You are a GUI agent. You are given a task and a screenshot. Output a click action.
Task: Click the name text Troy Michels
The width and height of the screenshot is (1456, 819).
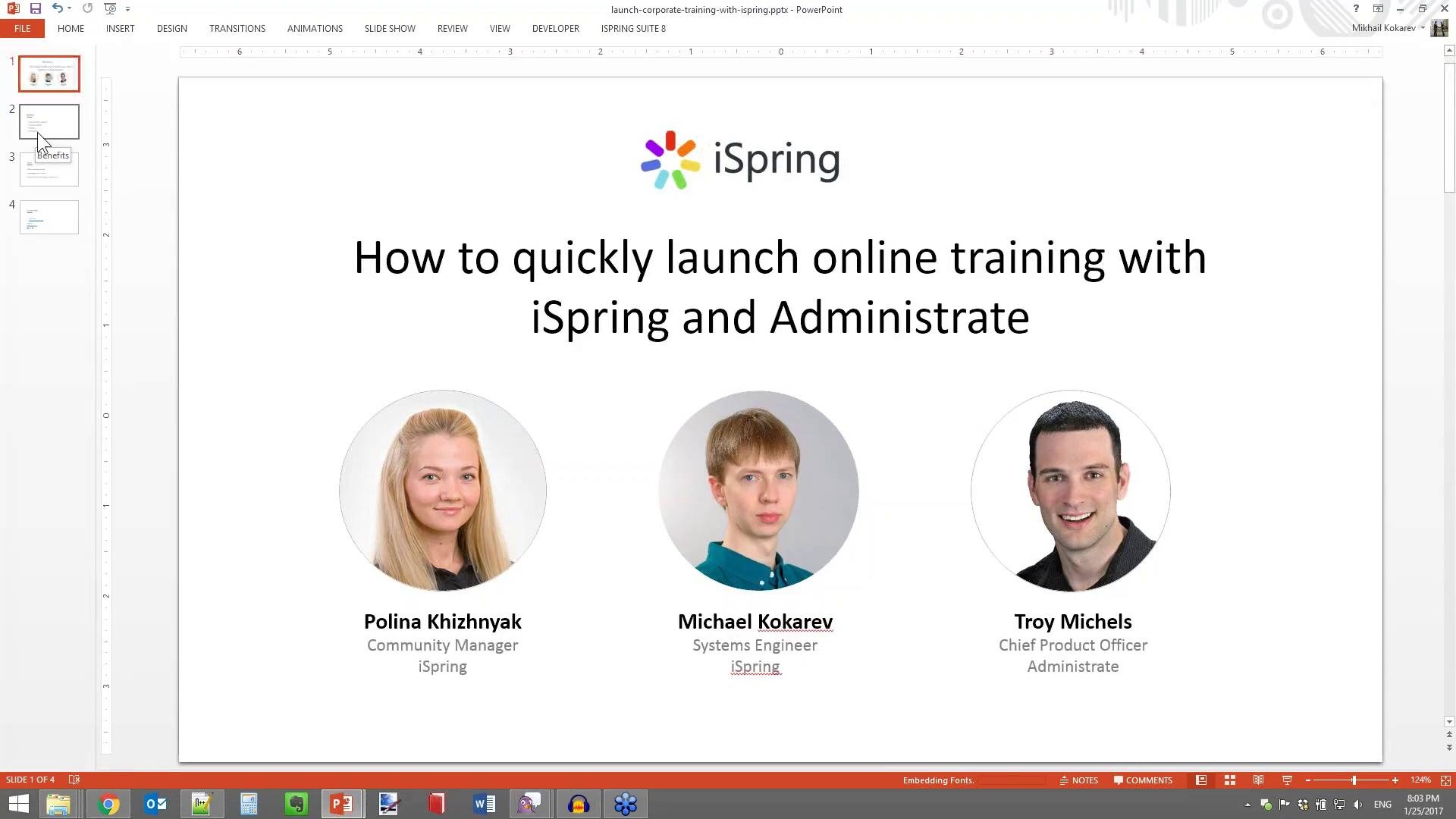1073,622
